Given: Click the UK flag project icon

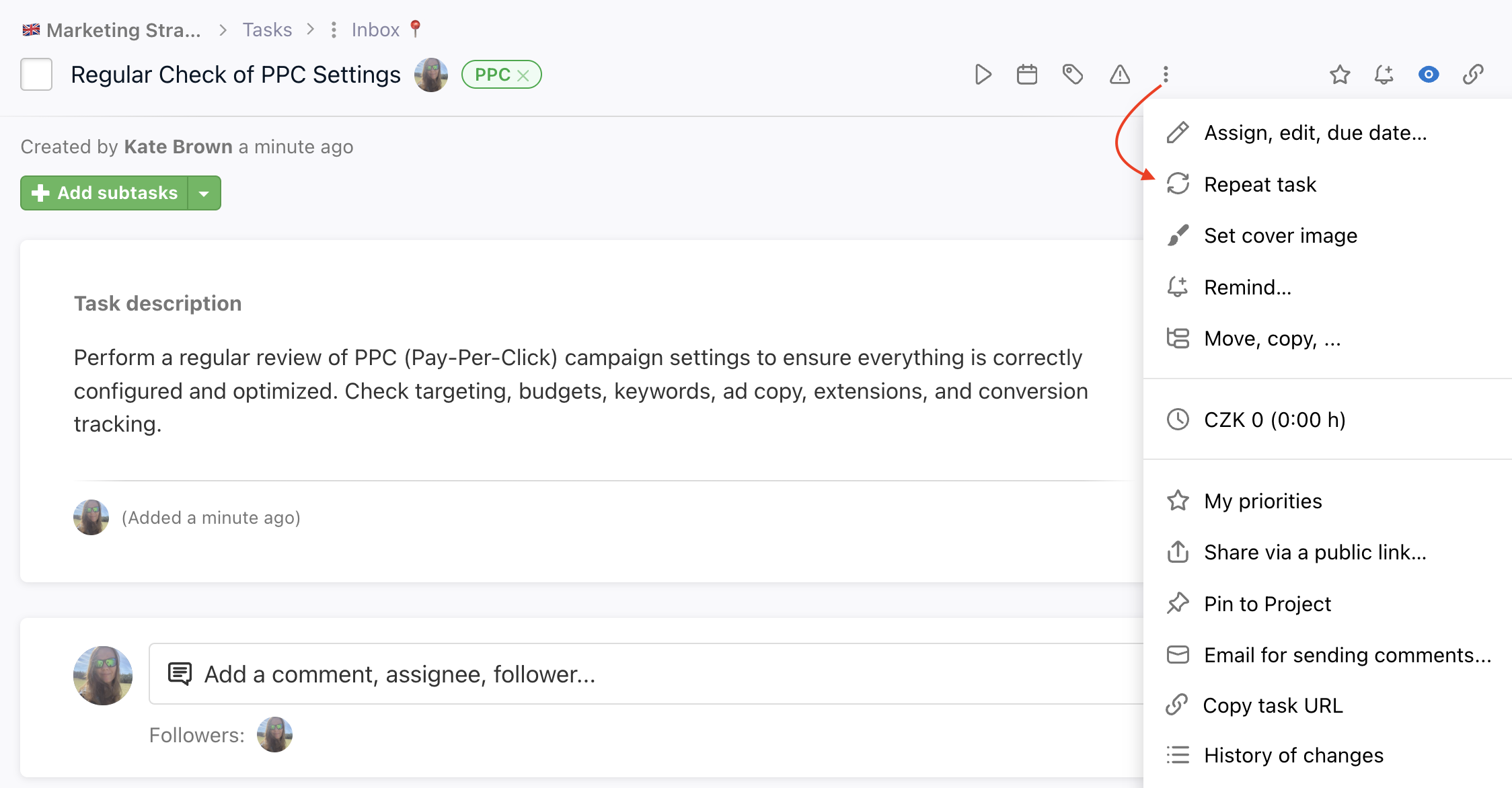Looking at the screenshot, I should pos(31,30).
